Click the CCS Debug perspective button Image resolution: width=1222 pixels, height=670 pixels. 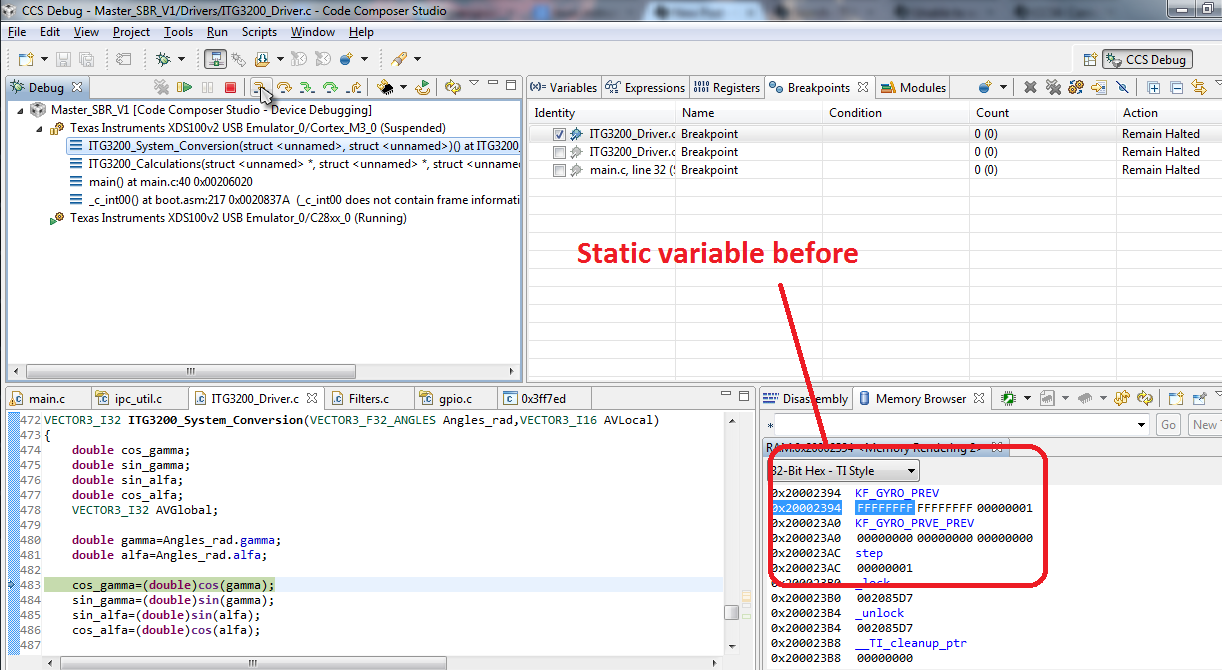pyautogui.click(x=1146, y=59)
